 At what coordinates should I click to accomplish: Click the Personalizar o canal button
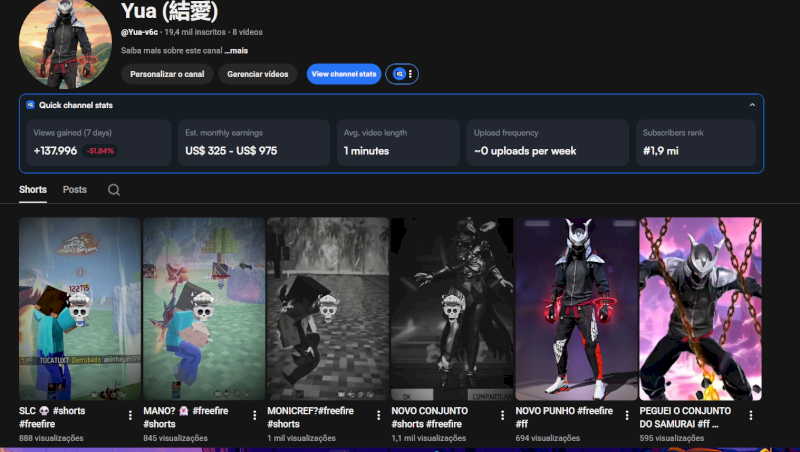(x=167, y=74)
